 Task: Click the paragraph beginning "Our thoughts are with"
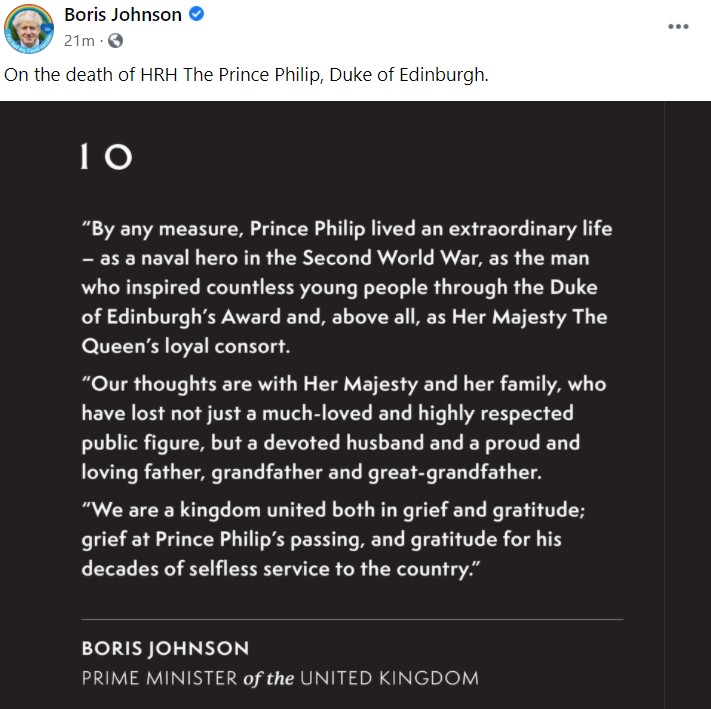coord(344,428)
